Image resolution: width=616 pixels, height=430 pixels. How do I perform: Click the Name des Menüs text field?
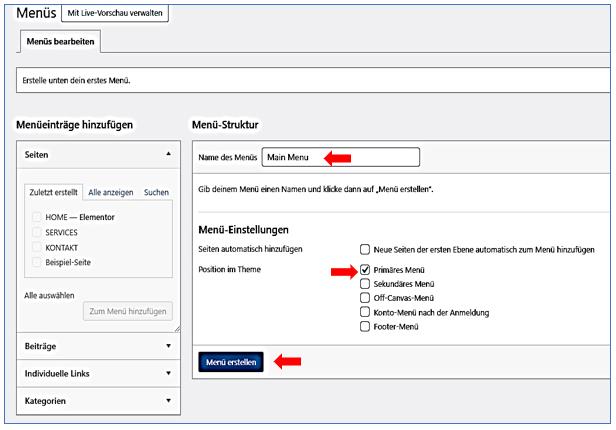pyautogui.click(x=340, y=158)
